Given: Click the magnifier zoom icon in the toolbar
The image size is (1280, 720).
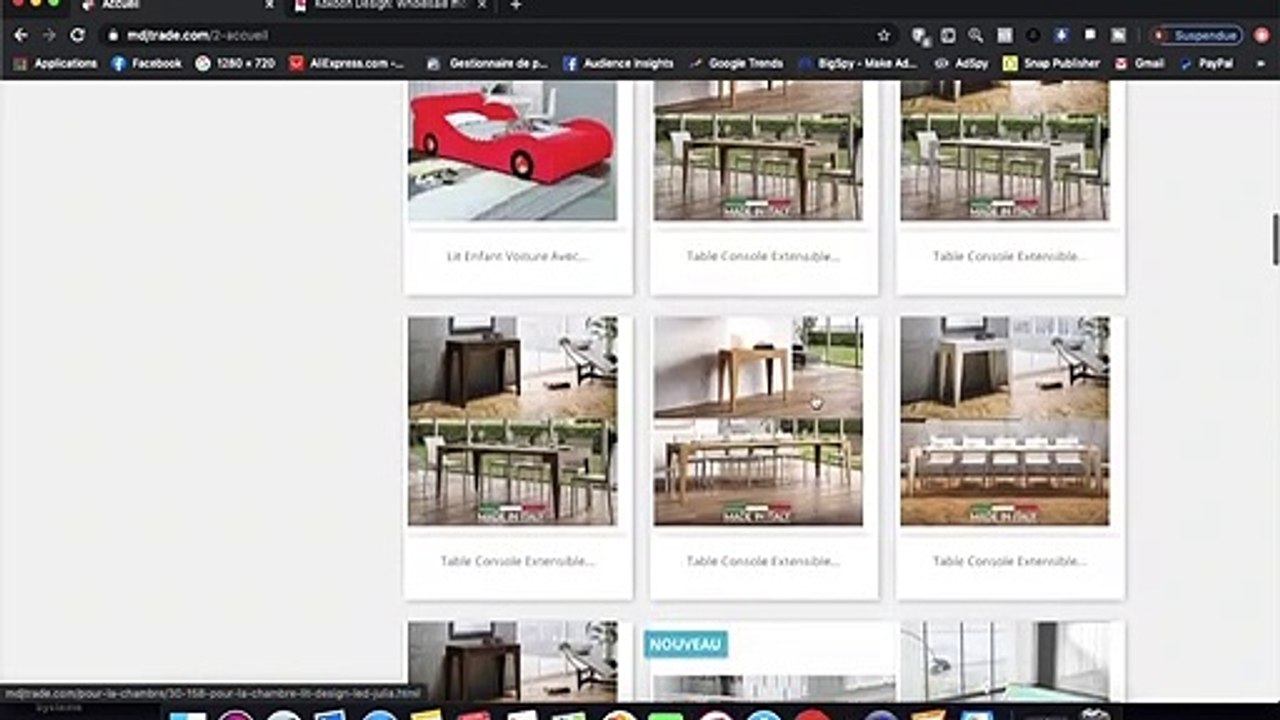Looking at the screenshot, I should 975,35.
